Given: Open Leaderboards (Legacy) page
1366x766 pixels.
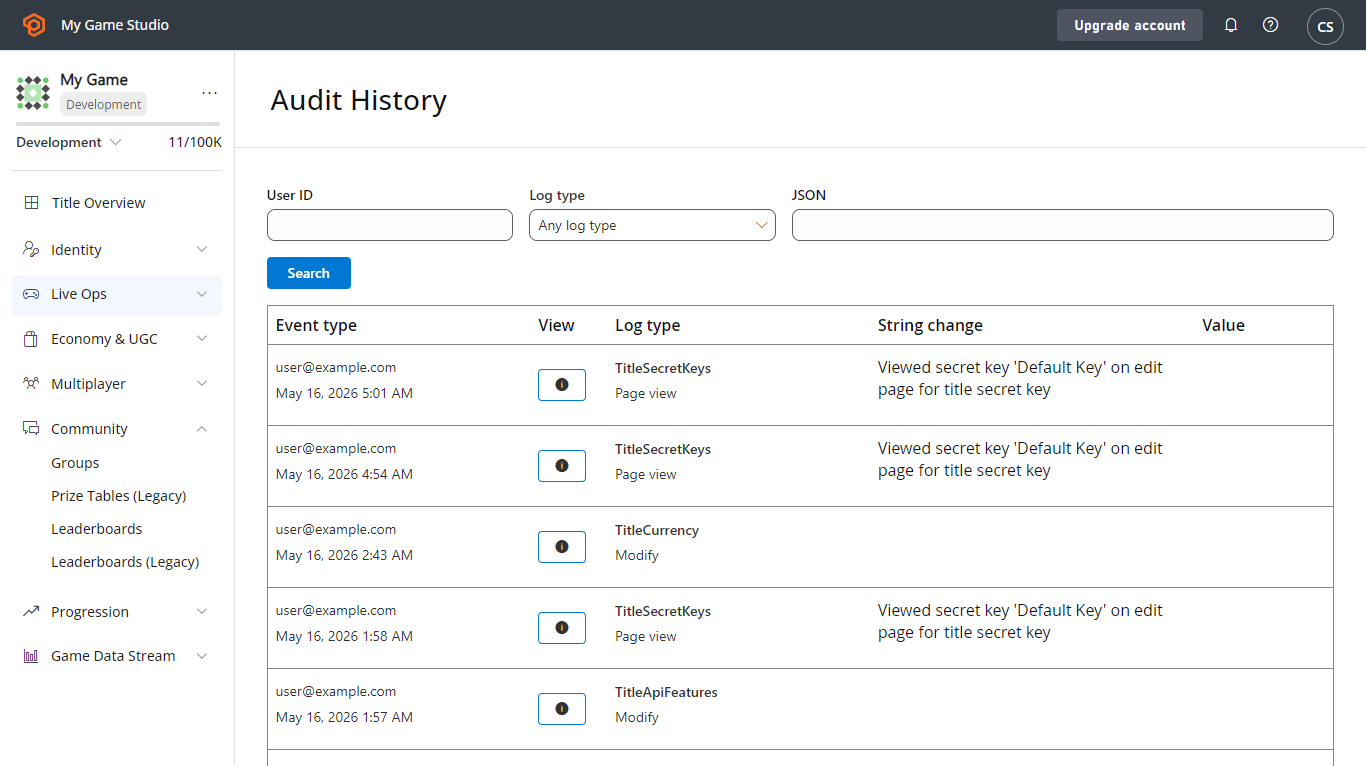Looking at the screenshot, I should pyautogui.click(x=125, y=562).
